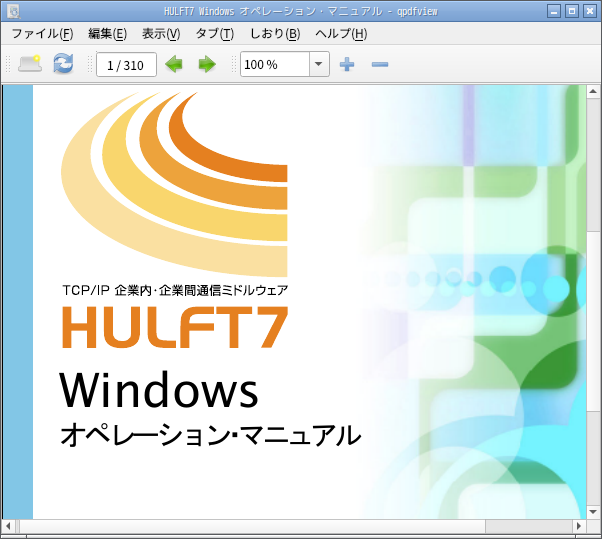
Task: Click the 'Windows' heading on the page
Action: [x=159, y=390]
